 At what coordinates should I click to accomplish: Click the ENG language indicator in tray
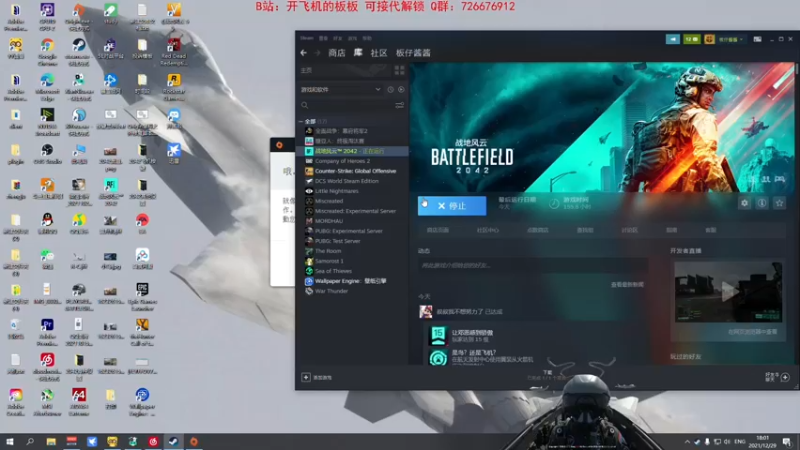[739, 441]
